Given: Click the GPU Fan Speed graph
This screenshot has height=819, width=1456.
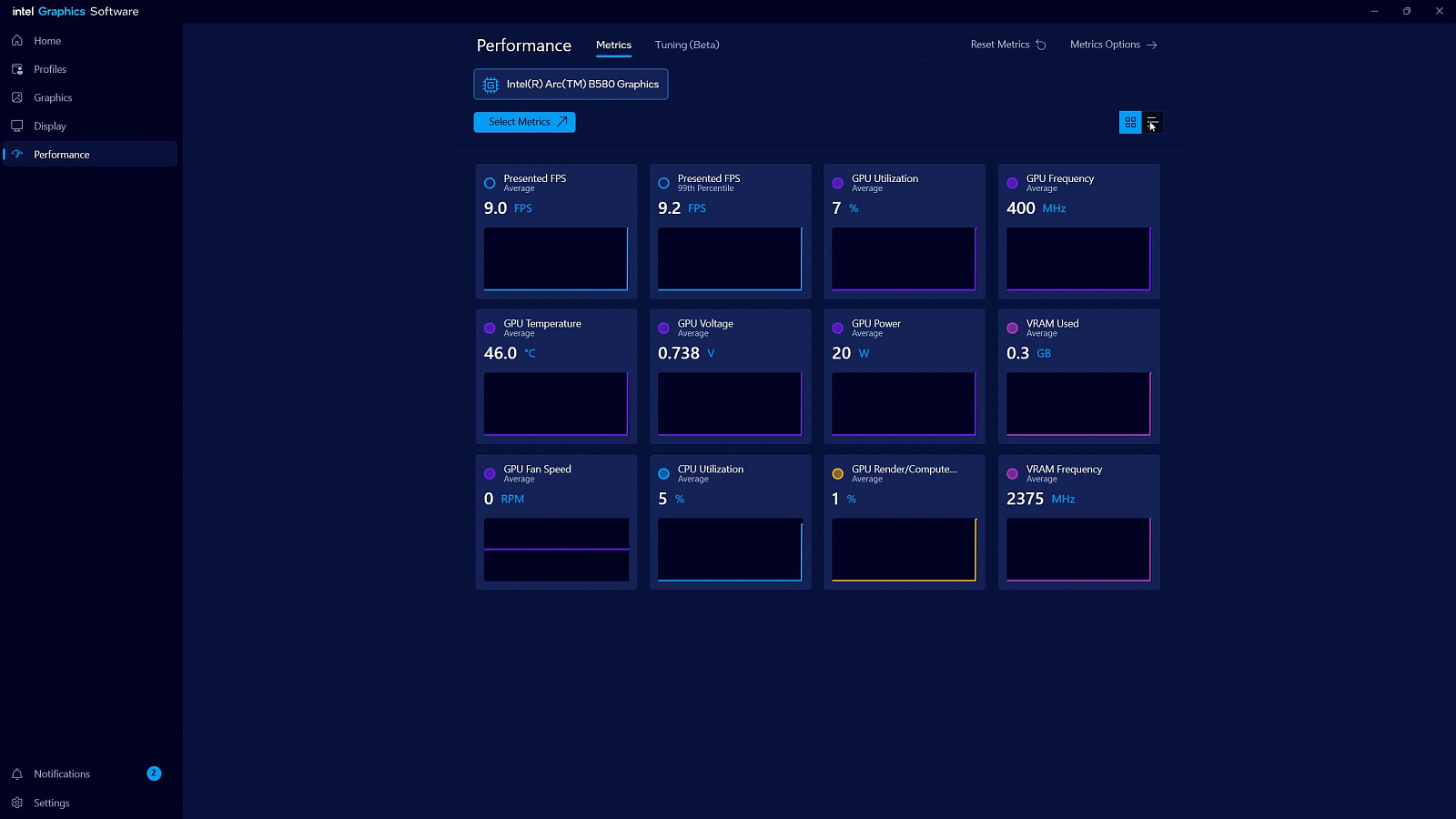Looking at the screenshot, I should point(556,550).
